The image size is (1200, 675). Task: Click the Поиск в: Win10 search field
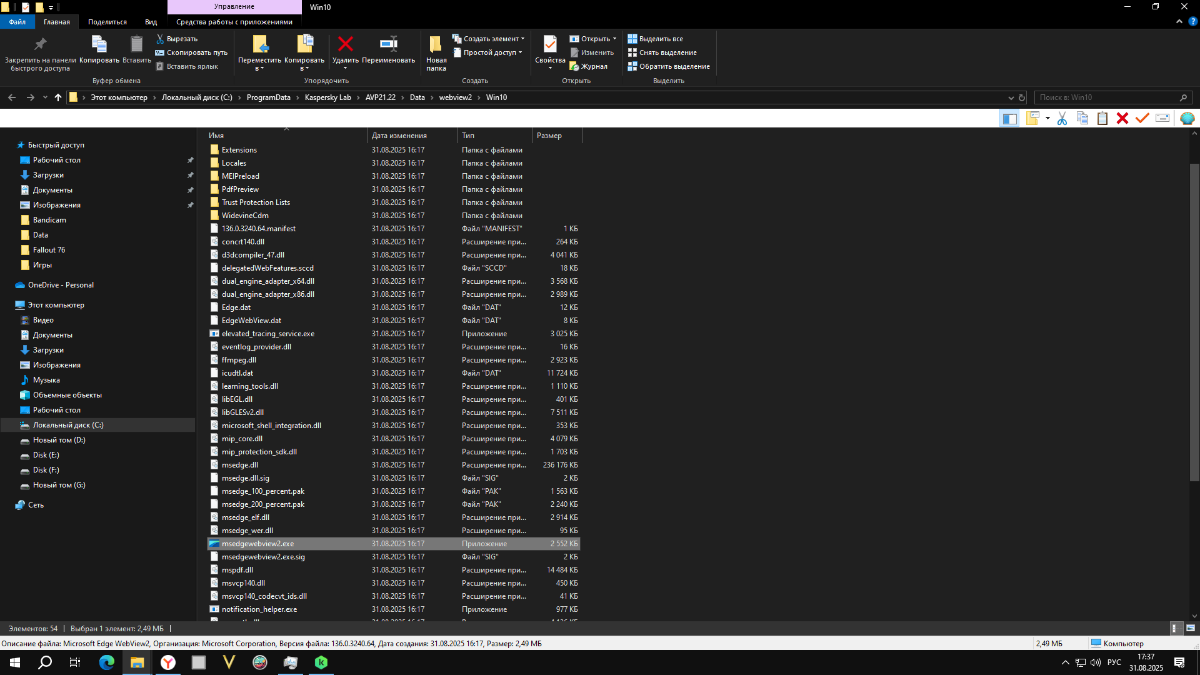click(x=1112, y=97)
